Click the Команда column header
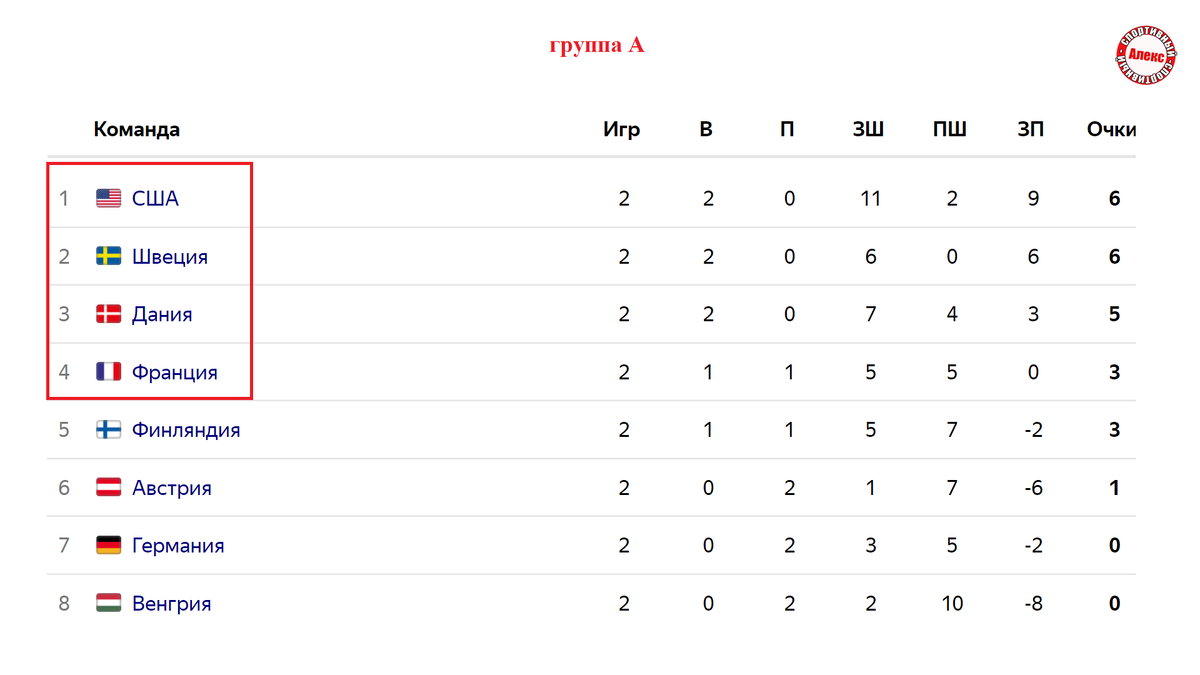The height and width of the screenshot is (675, 1200). tap(137, 130)
